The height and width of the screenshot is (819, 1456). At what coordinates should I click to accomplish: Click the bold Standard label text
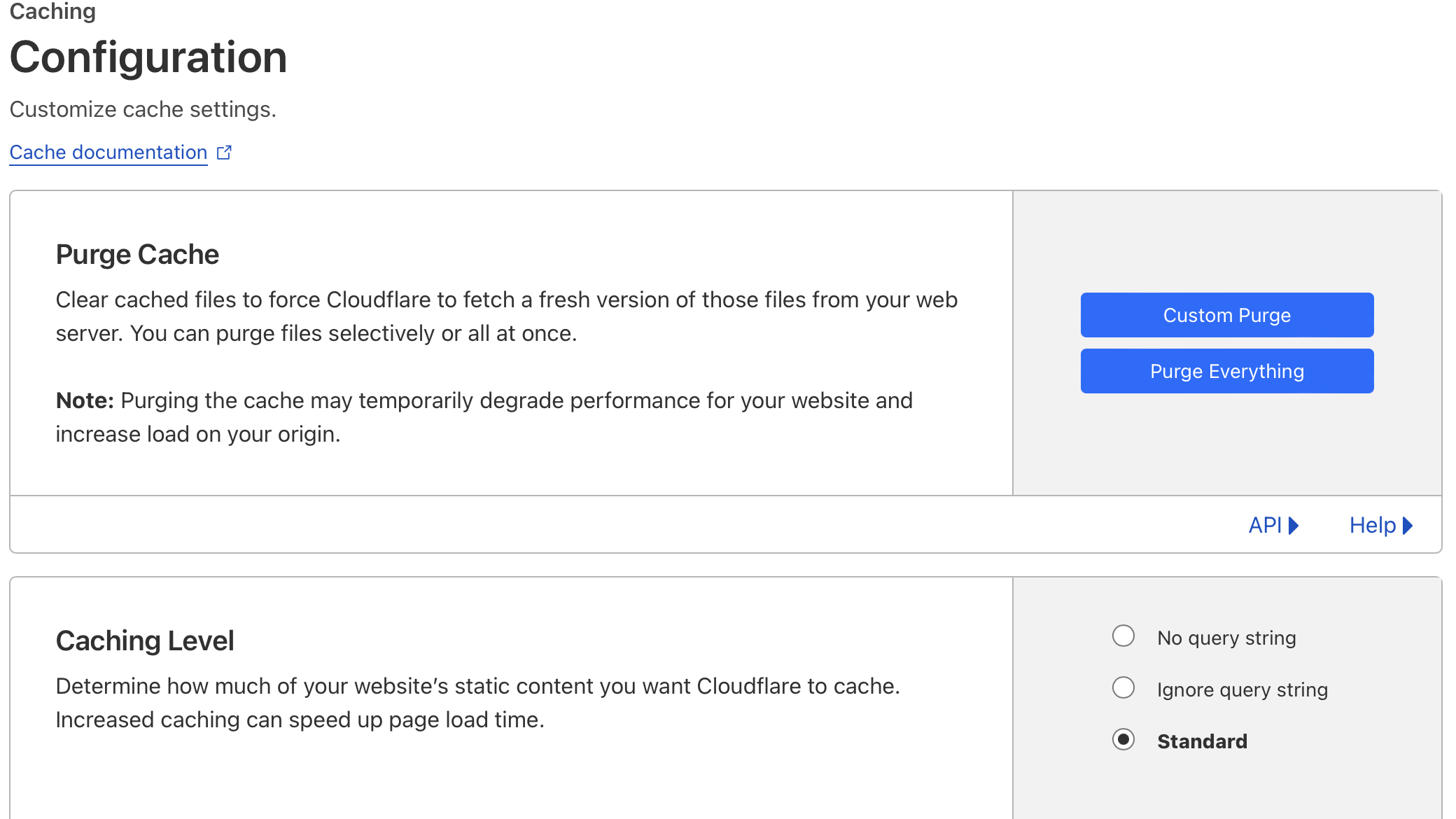click(x=1202, y=741)
